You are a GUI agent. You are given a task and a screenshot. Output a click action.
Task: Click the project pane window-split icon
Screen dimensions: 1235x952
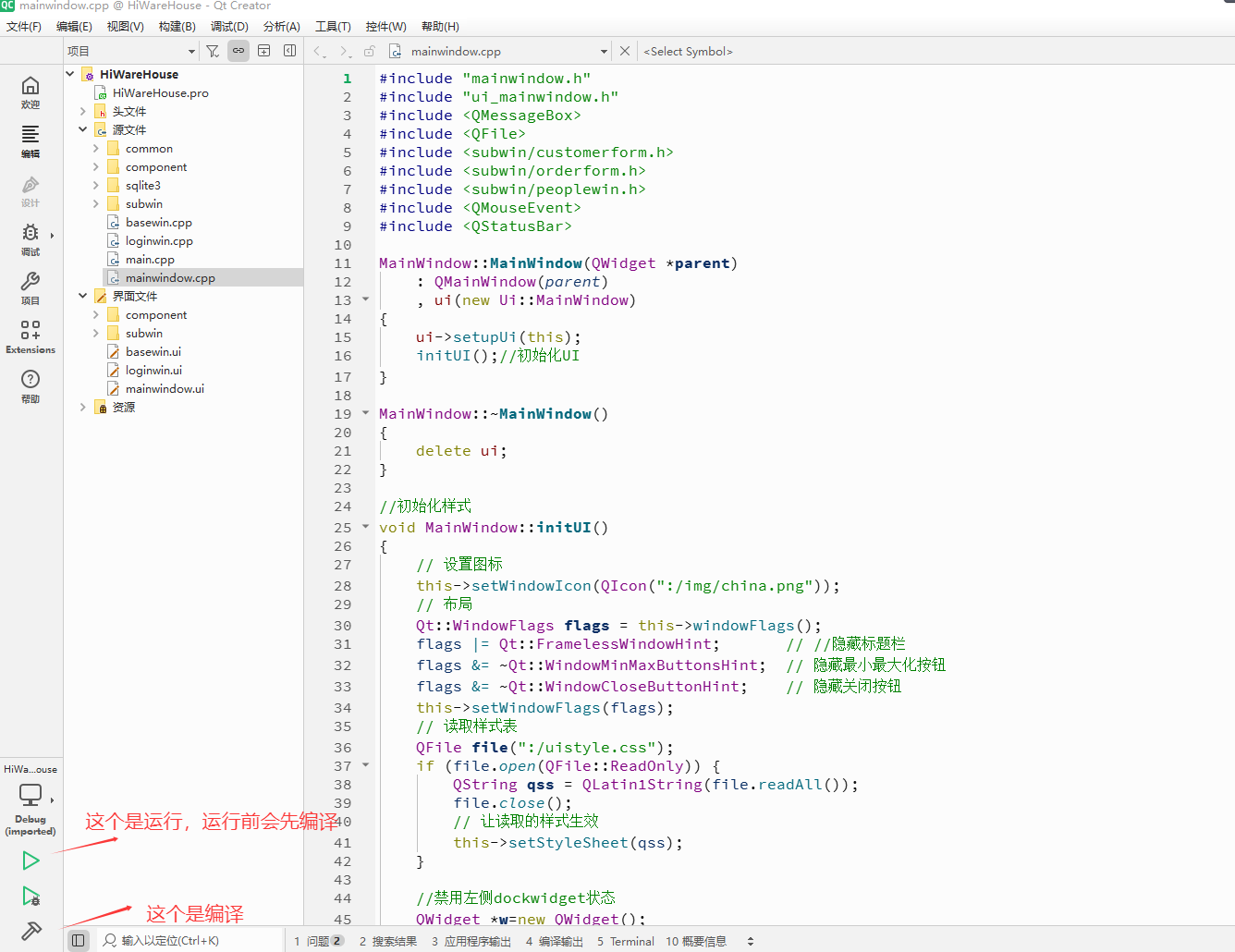pyautogui.click(x=264, y=51)
